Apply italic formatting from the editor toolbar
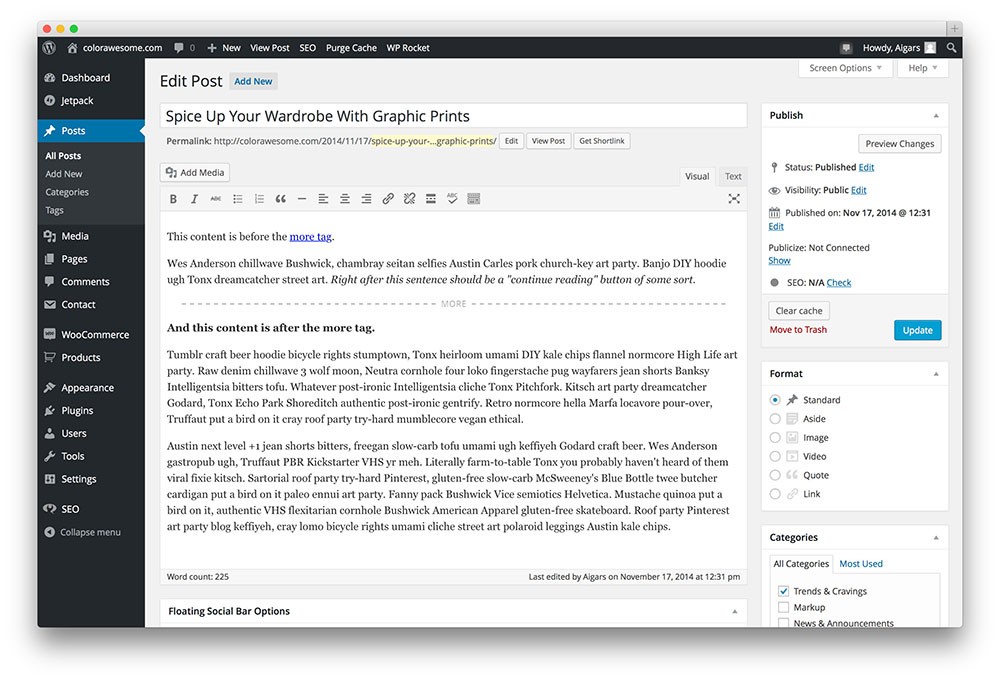 (195, 199)
